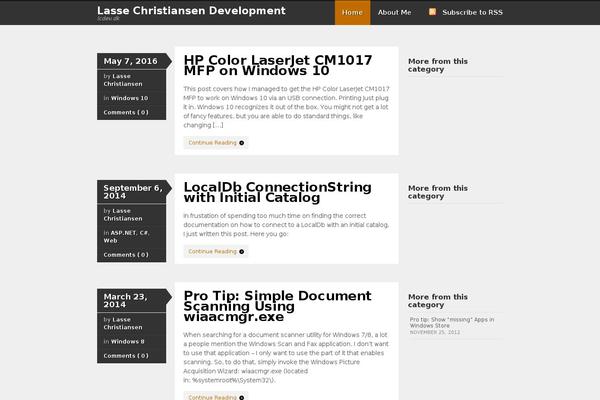The image size is (600, 400).
Task: Open Windows 10 category link
Action: tap(129, 98)
